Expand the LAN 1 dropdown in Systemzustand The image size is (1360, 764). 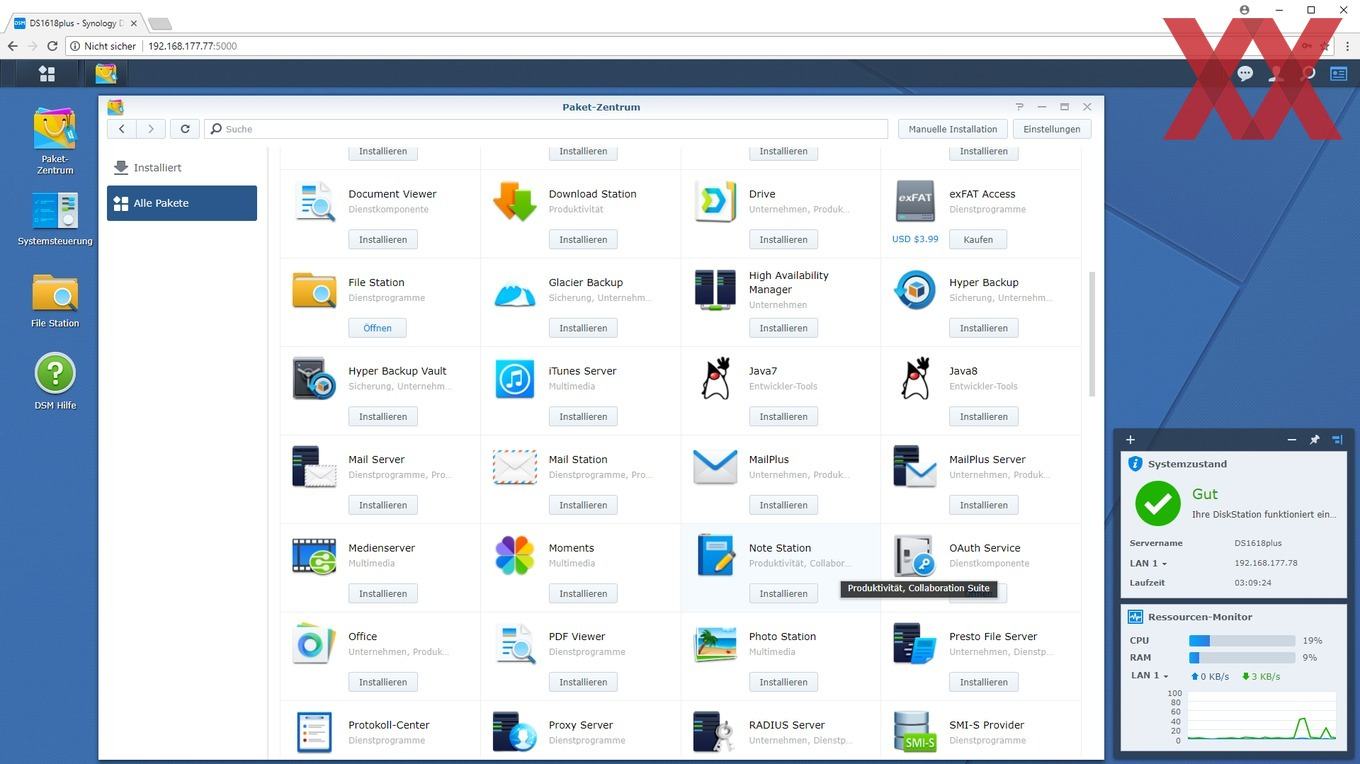coord(1149,563)
